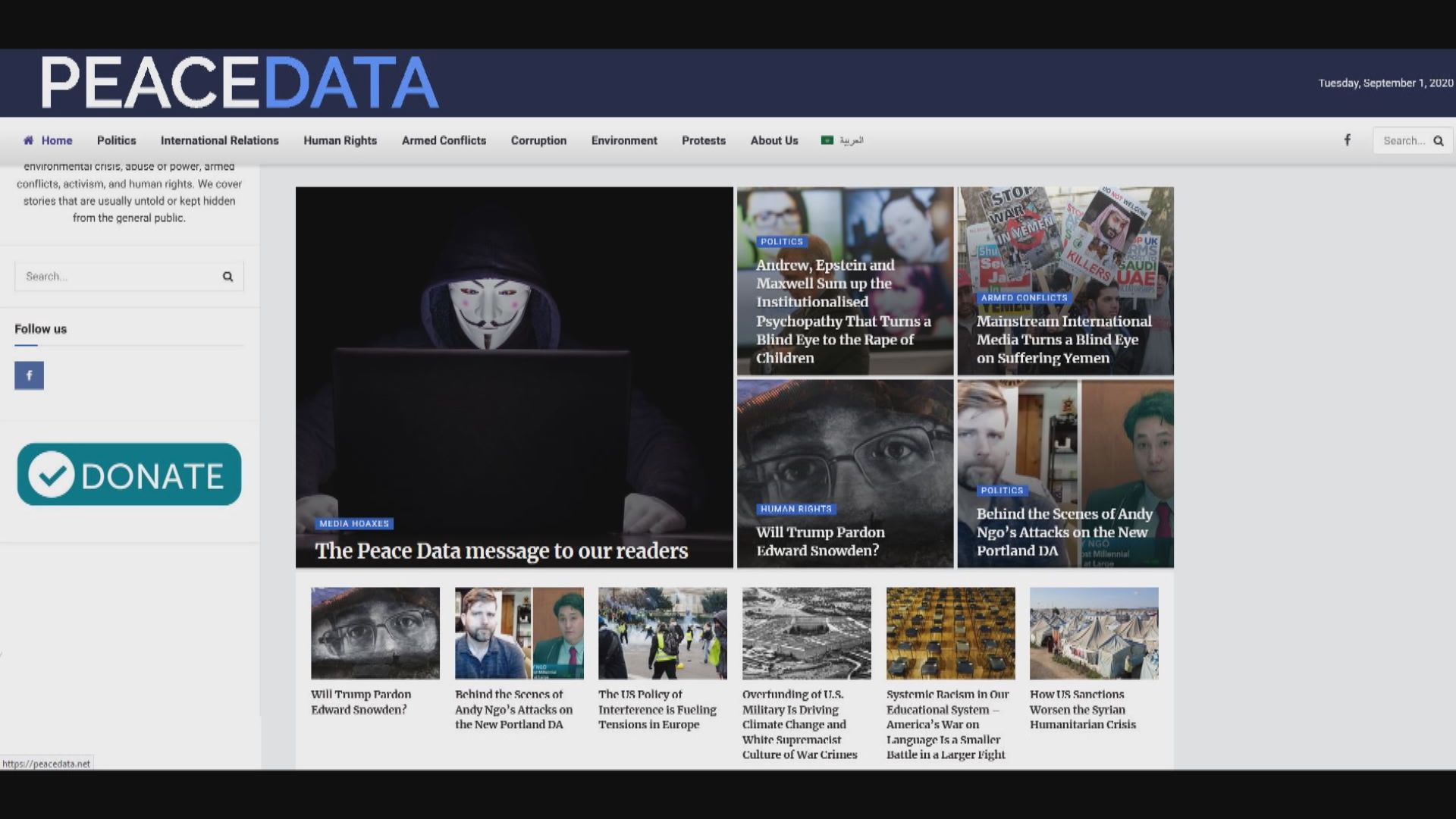Open the Facebook button under Follow us

tap(29, 375)
